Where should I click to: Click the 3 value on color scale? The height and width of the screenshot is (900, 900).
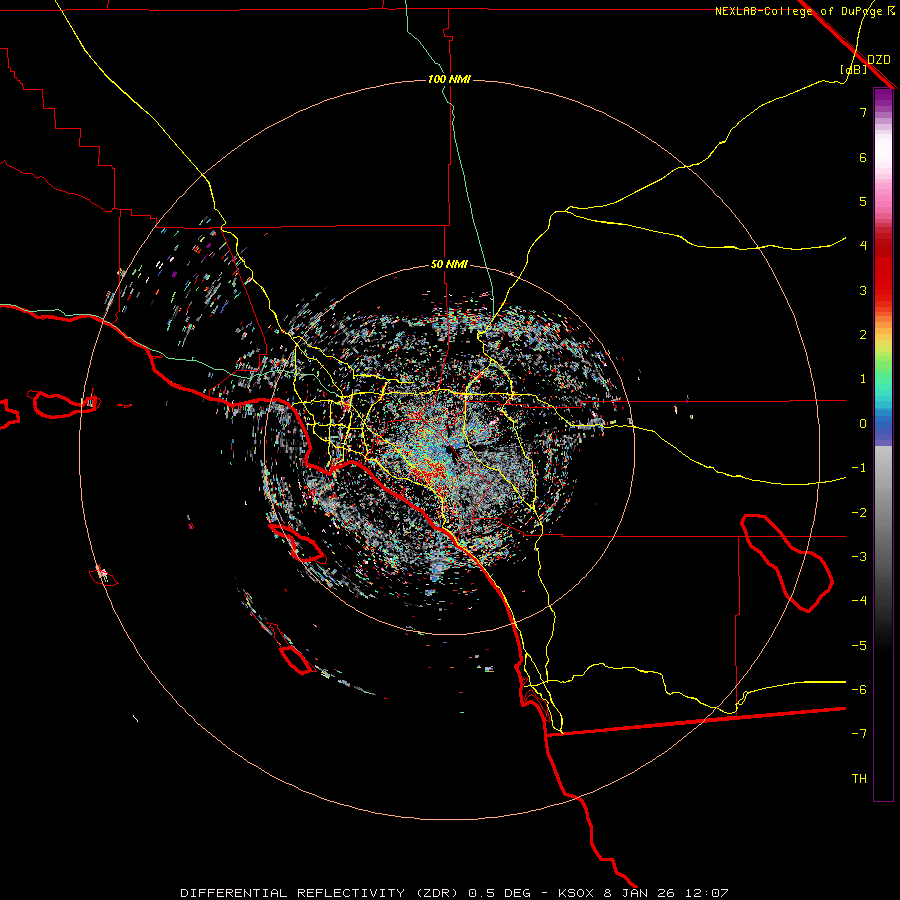tap(863, 290)
